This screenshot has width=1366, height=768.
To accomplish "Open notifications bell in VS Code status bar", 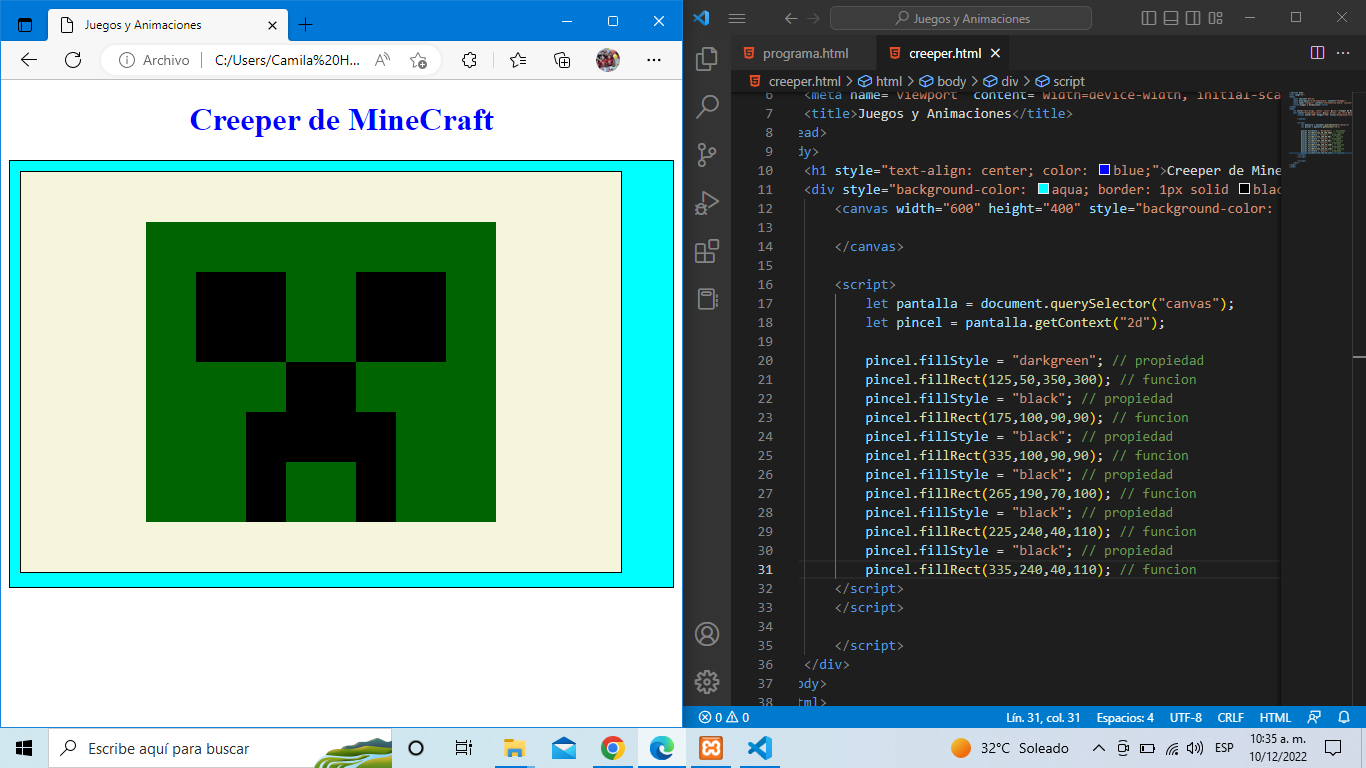I will pyautogui.click(x=1344, y=717).
